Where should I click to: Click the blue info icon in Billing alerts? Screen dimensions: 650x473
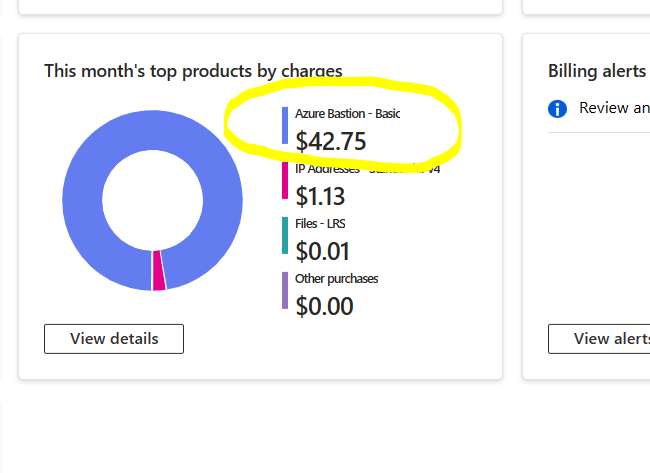pos(557,109)
